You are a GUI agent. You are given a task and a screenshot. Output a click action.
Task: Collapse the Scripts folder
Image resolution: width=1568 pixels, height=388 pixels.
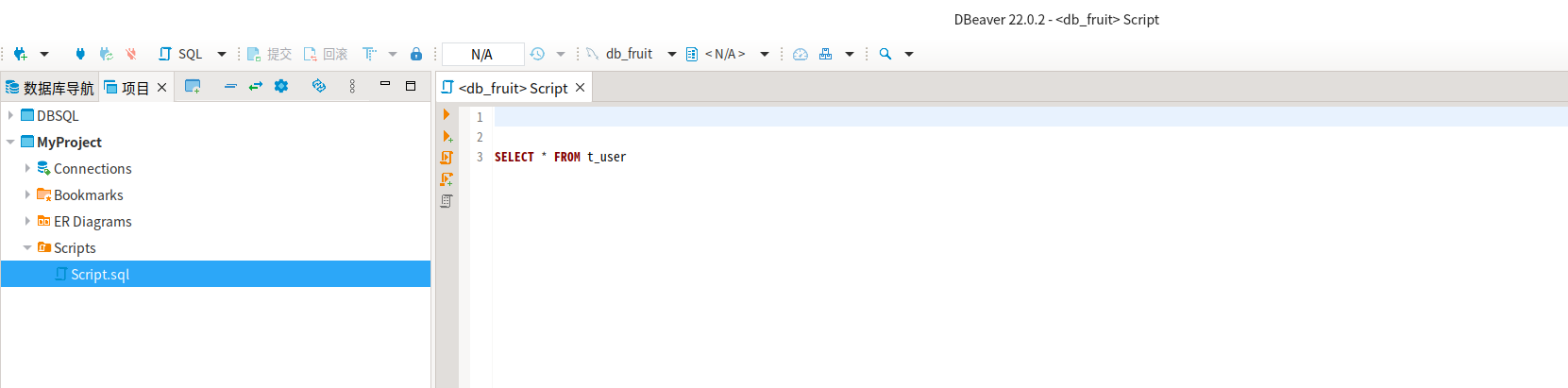click(x=27, y=247)
